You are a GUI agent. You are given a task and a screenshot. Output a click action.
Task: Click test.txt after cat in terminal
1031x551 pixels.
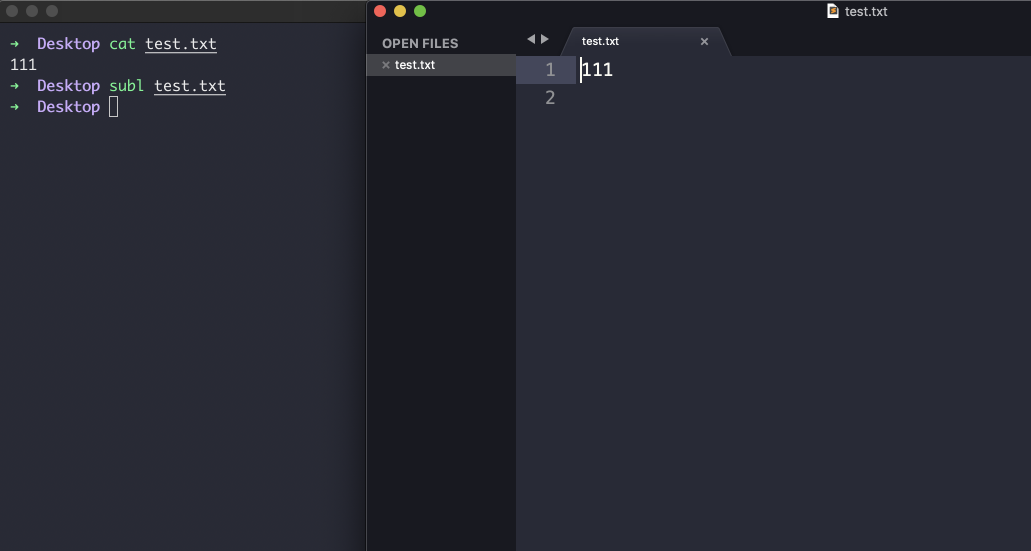tap(181, 44)
